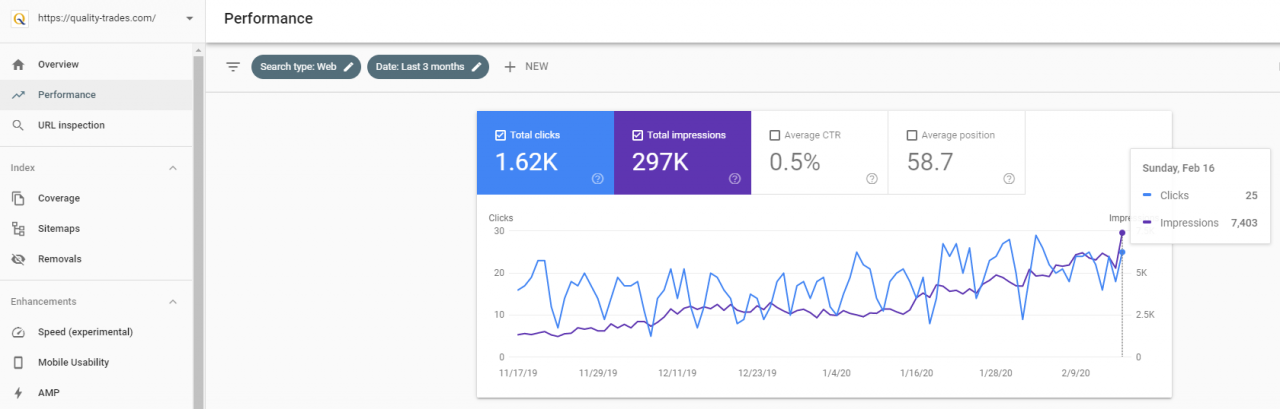
Task: Open the quality-trades.com property dropdown
Action: (190, 18)
